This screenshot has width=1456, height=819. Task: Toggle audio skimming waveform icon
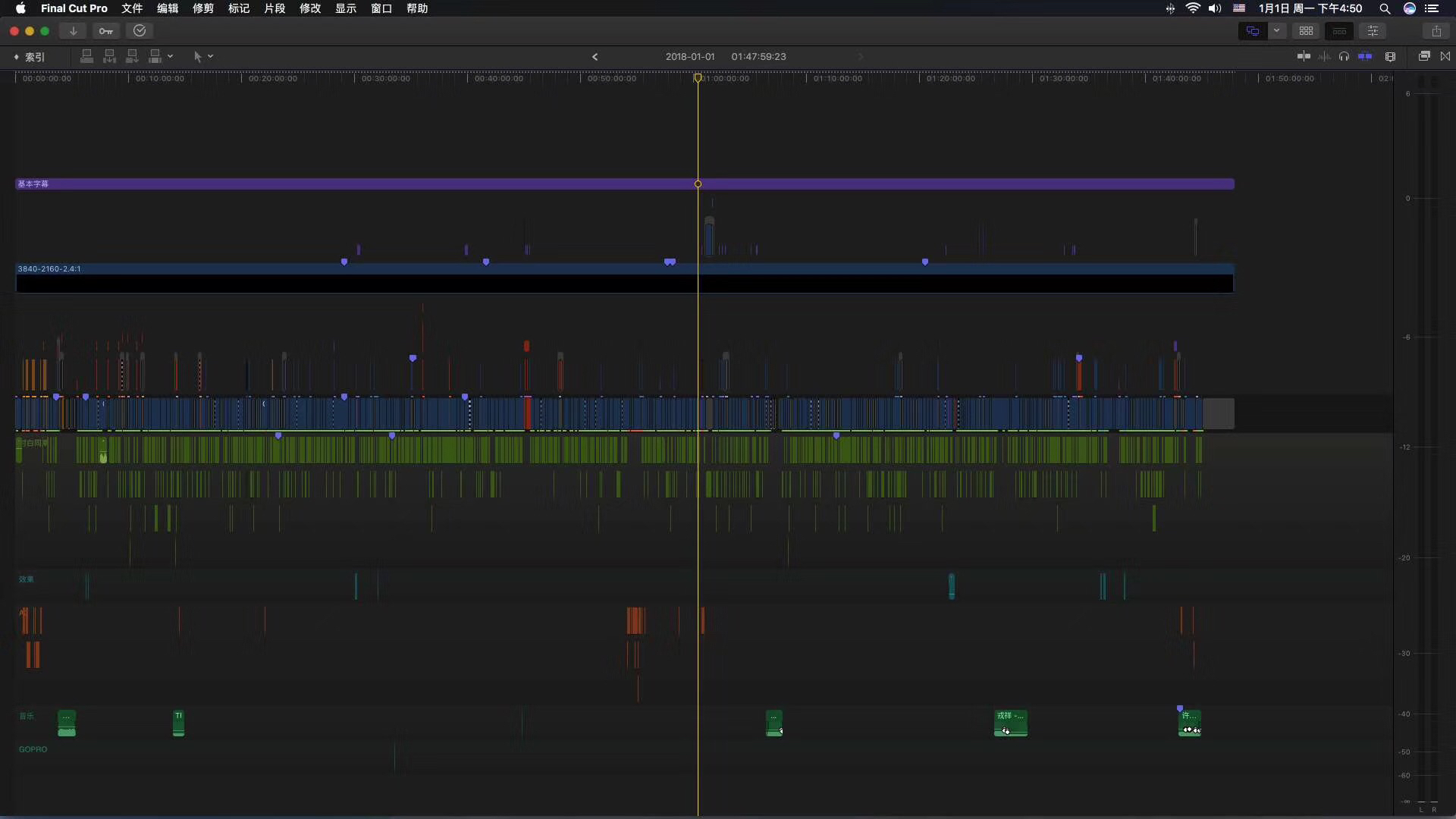1324,56
